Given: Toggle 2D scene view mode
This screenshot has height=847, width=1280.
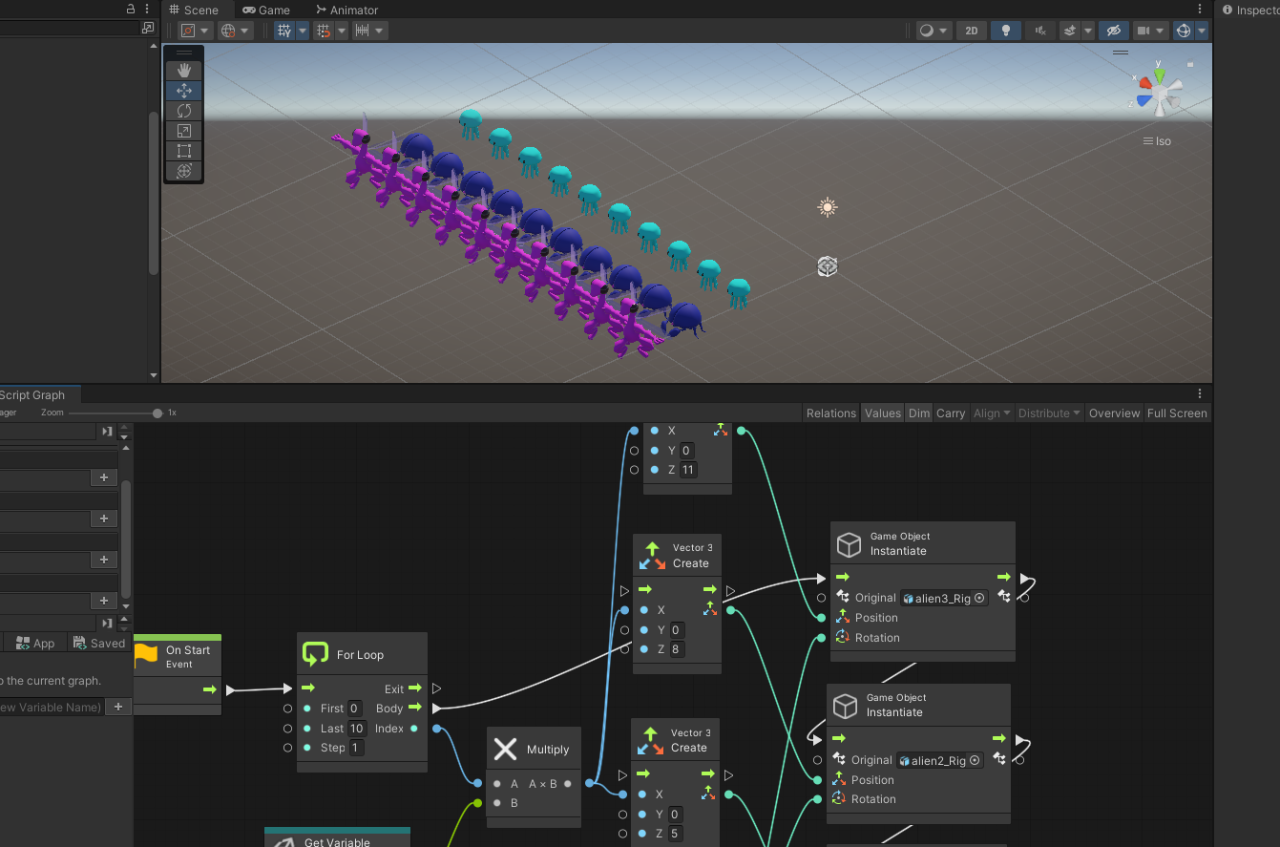Looking at the screenshot, I should click(971, 31).
